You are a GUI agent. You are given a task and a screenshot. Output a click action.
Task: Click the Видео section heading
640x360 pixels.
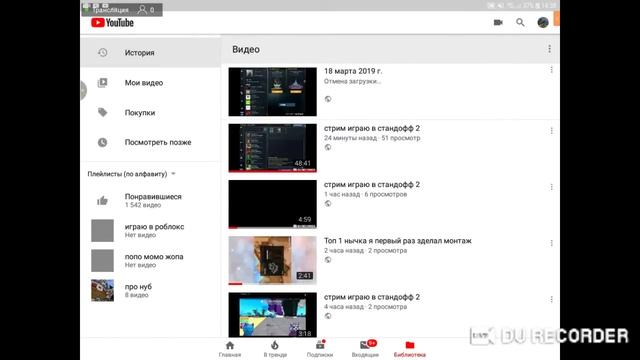tap(246, 49)
